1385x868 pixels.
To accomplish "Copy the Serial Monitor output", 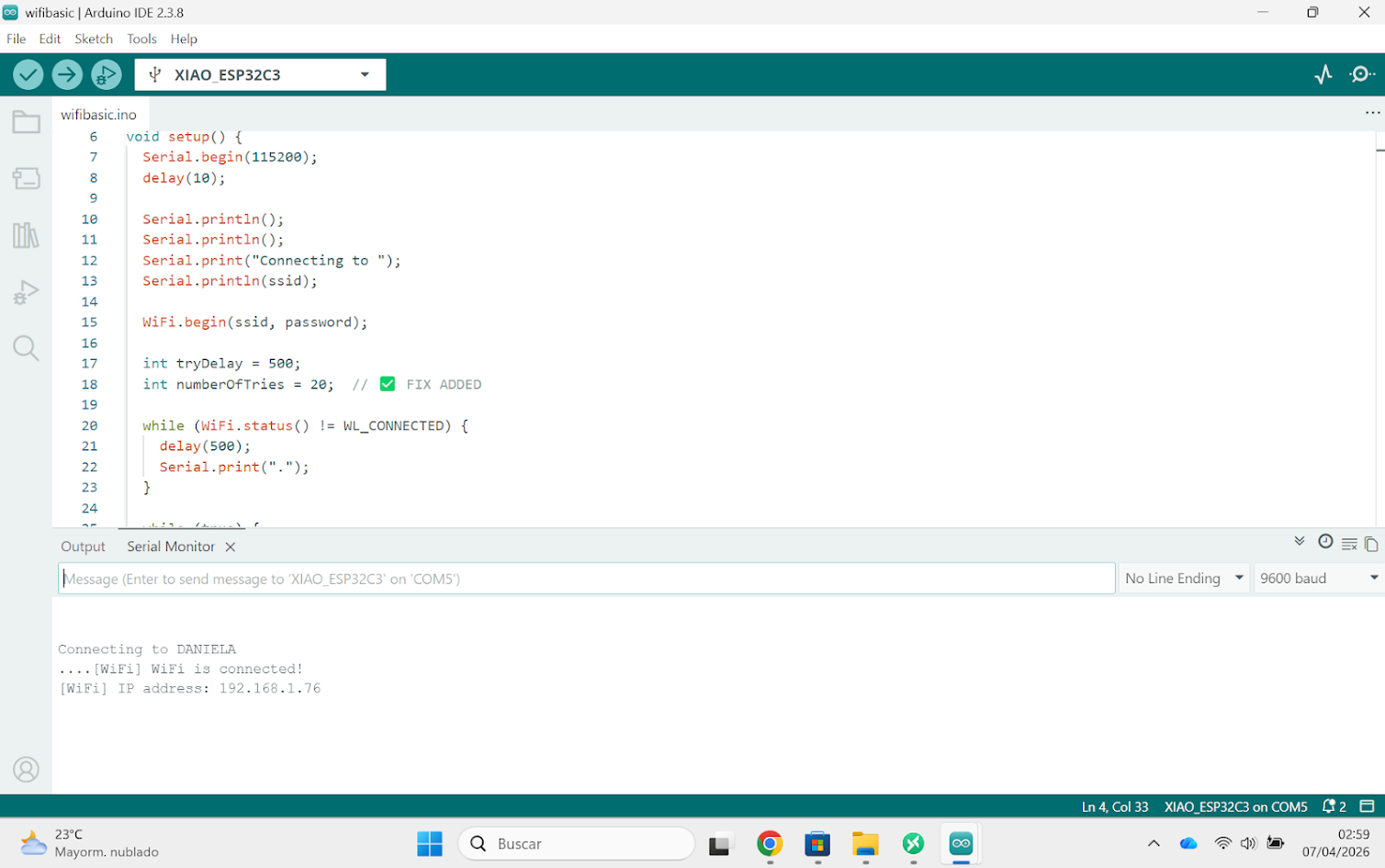I will click(1371, 545).
